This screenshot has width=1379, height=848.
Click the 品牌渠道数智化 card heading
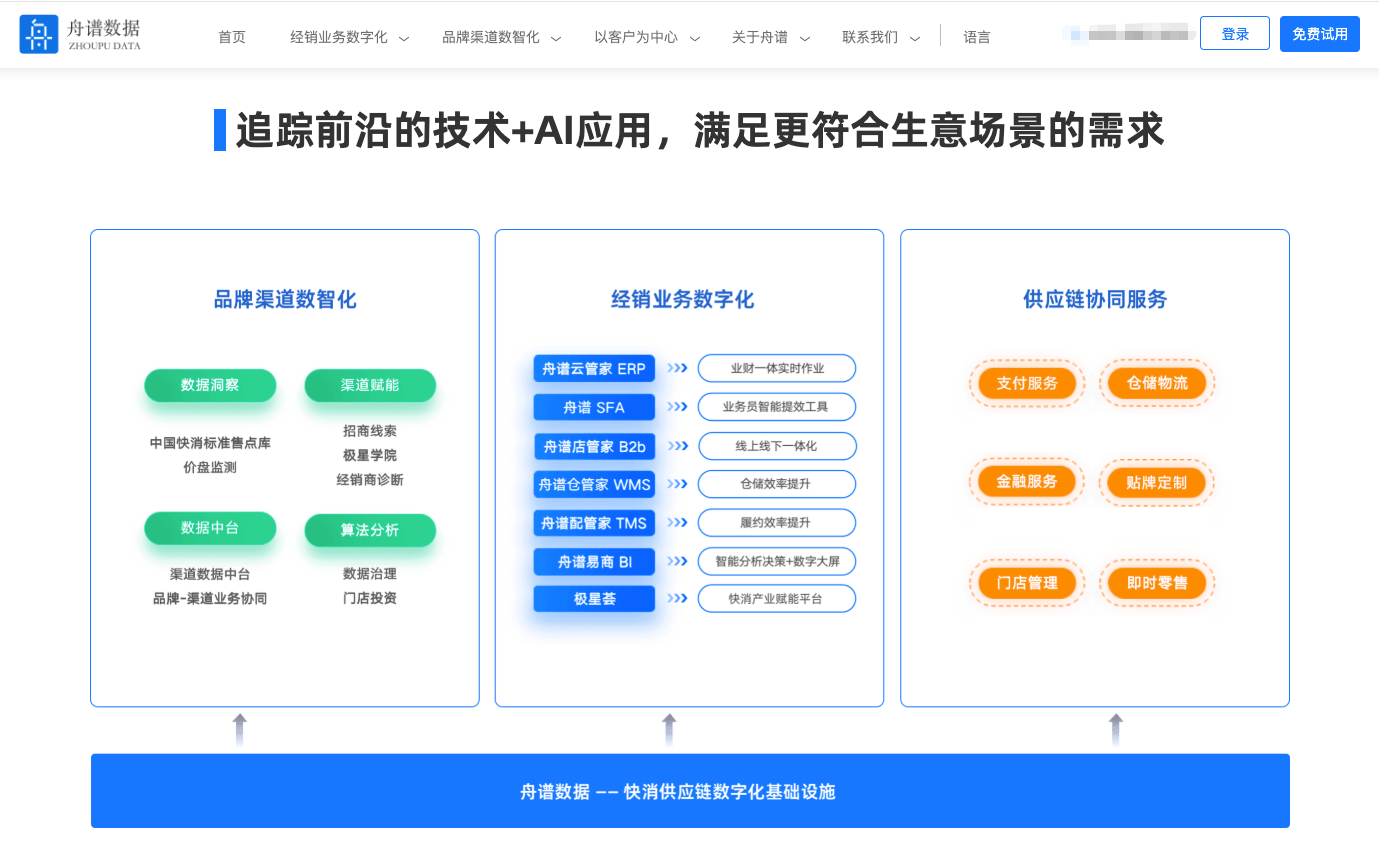(285, 299)
